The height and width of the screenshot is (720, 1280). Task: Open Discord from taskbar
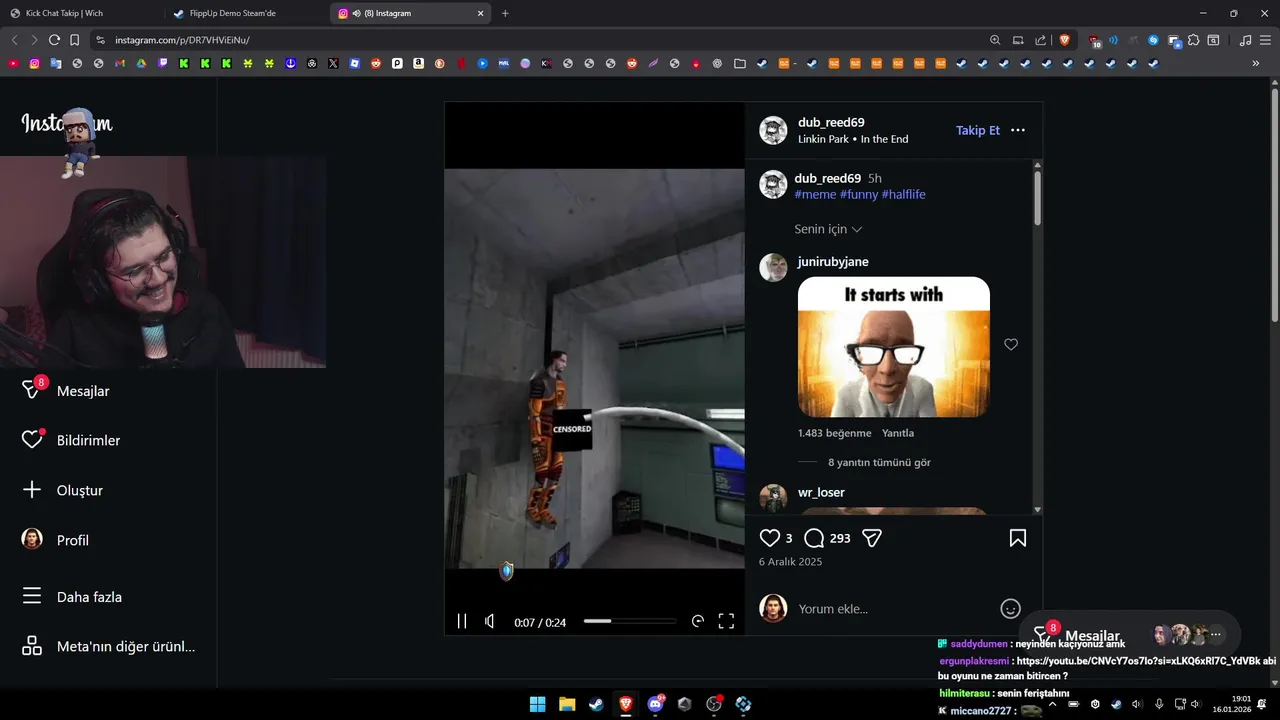[656, 704]
